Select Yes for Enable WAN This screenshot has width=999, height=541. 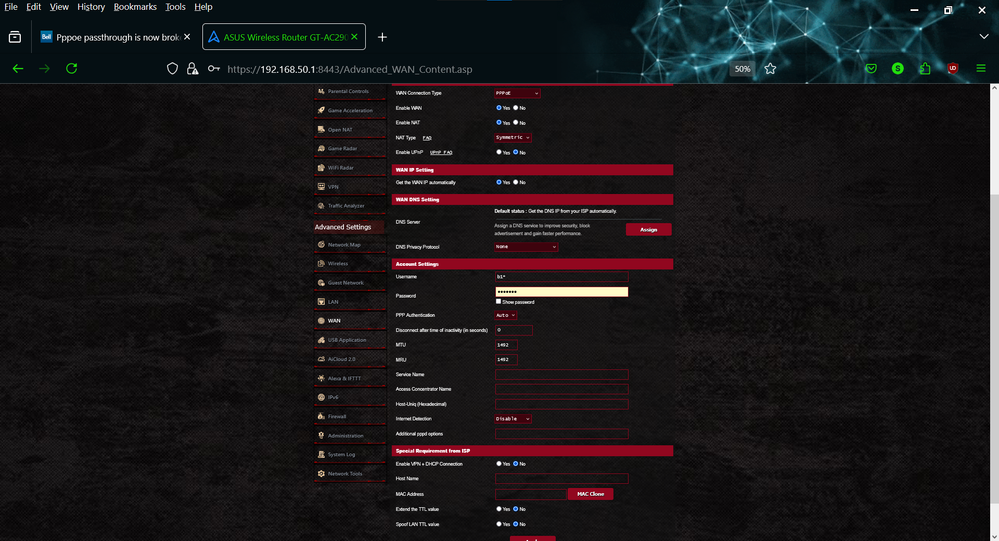pyautogui.click(x=499, y=108)
